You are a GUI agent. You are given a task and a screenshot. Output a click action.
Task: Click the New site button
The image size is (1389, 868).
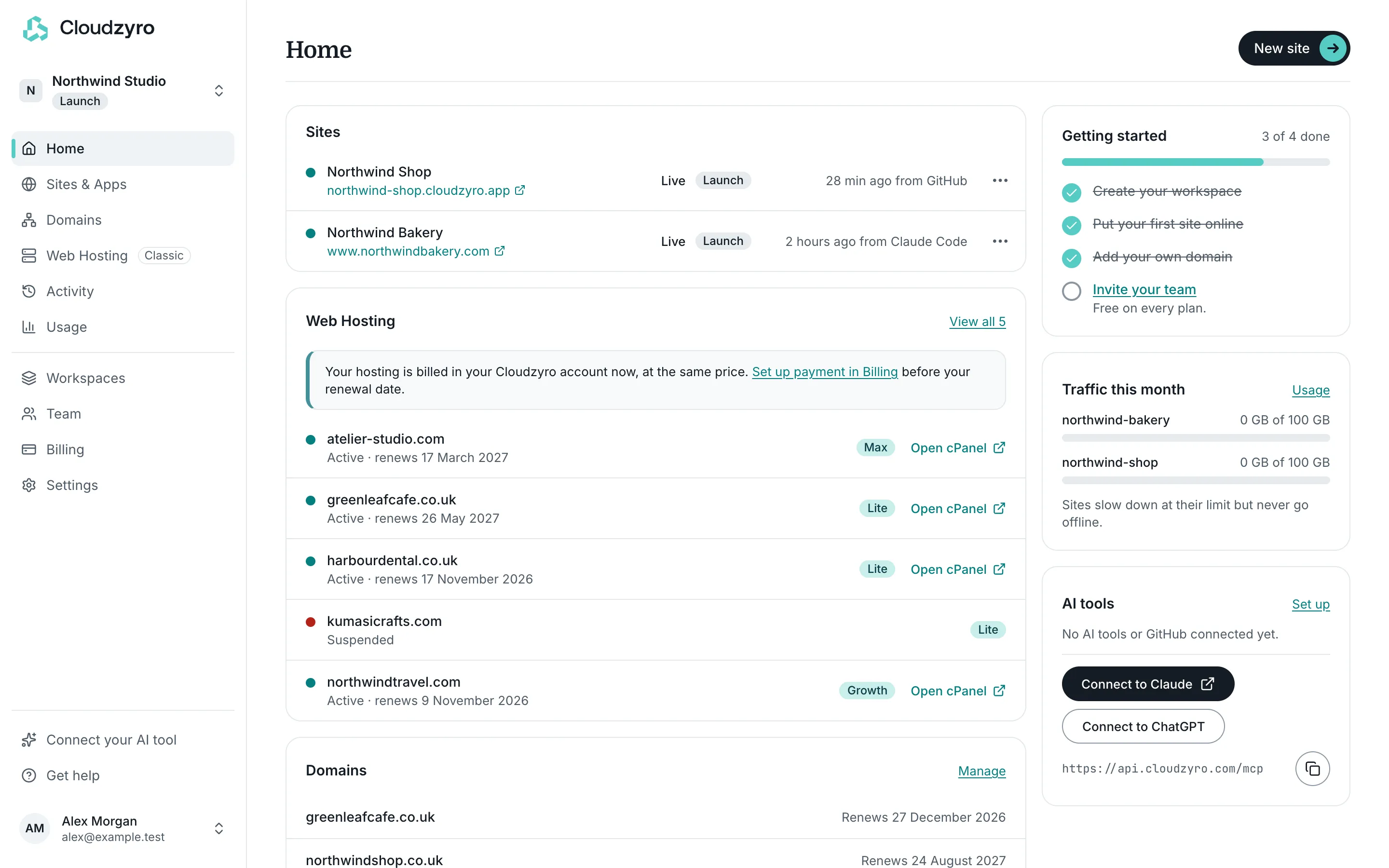pyautogui.click(x=1294, y=48)
